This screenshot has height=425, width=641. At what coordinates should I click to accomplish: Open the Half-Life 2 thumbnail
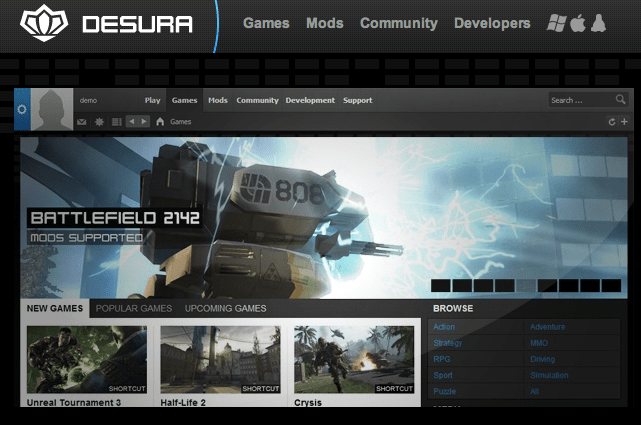(x=220, y=360)
